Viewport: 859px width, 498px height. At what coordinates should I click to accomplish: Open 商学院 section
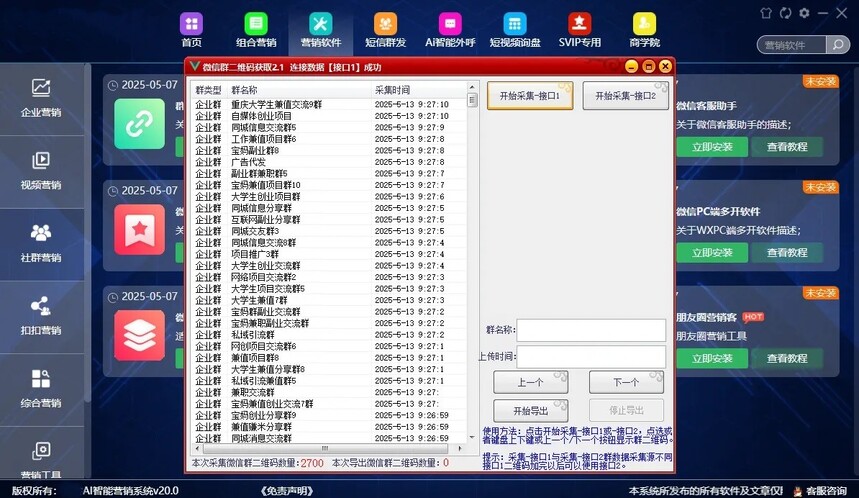644,30
